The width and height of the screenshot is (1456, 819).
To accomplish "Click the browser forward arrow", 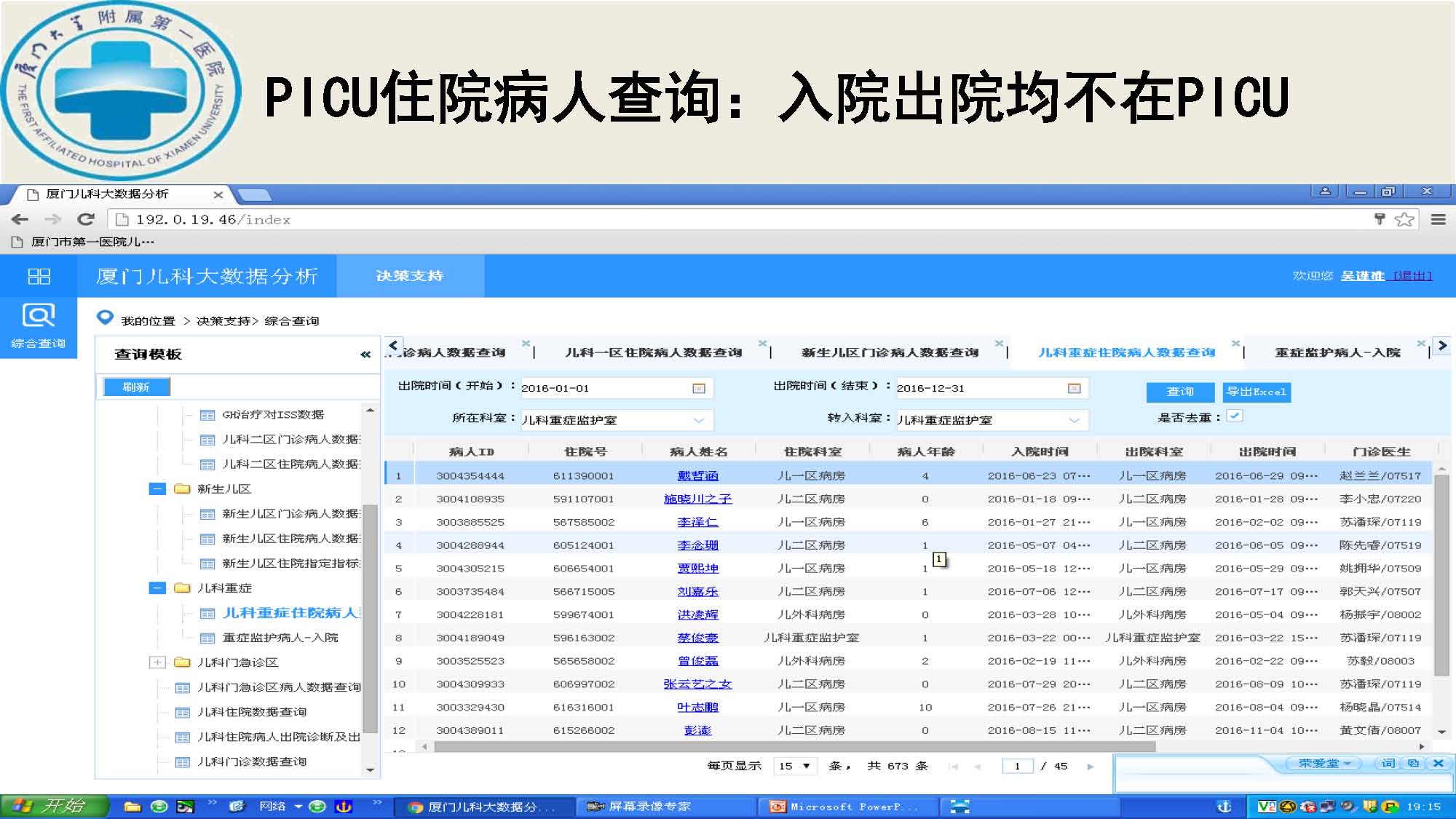I will tap(53, 219).
